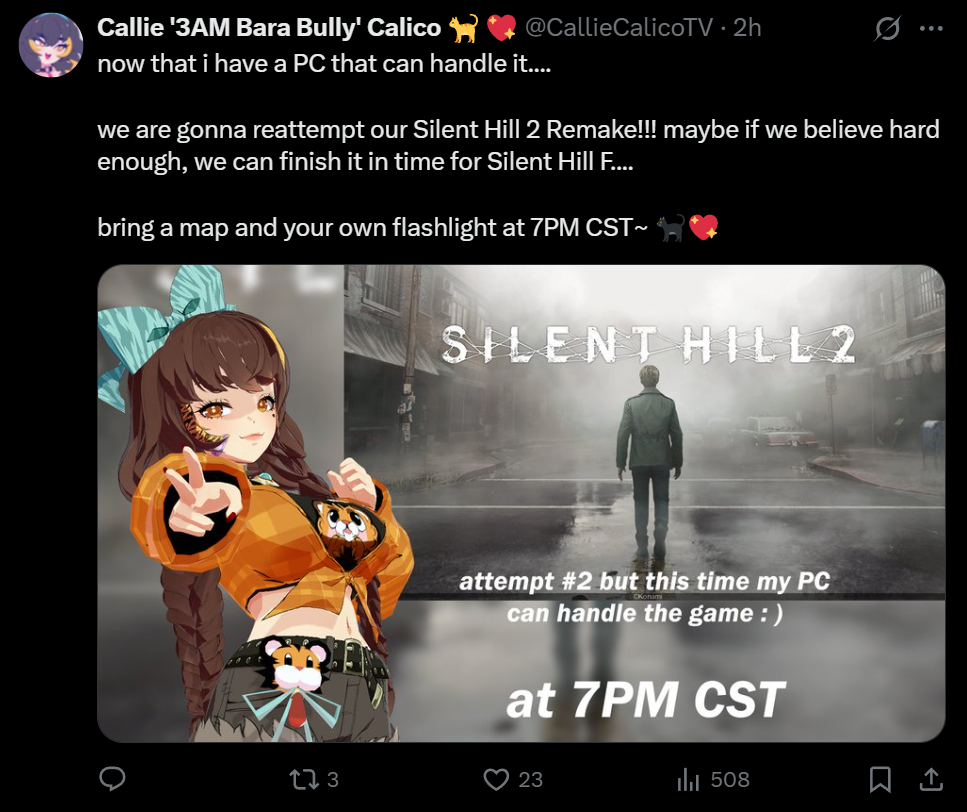This screenshot has width=967, height=812.
Task: Click the like count of 23
Action: [530, 780]
